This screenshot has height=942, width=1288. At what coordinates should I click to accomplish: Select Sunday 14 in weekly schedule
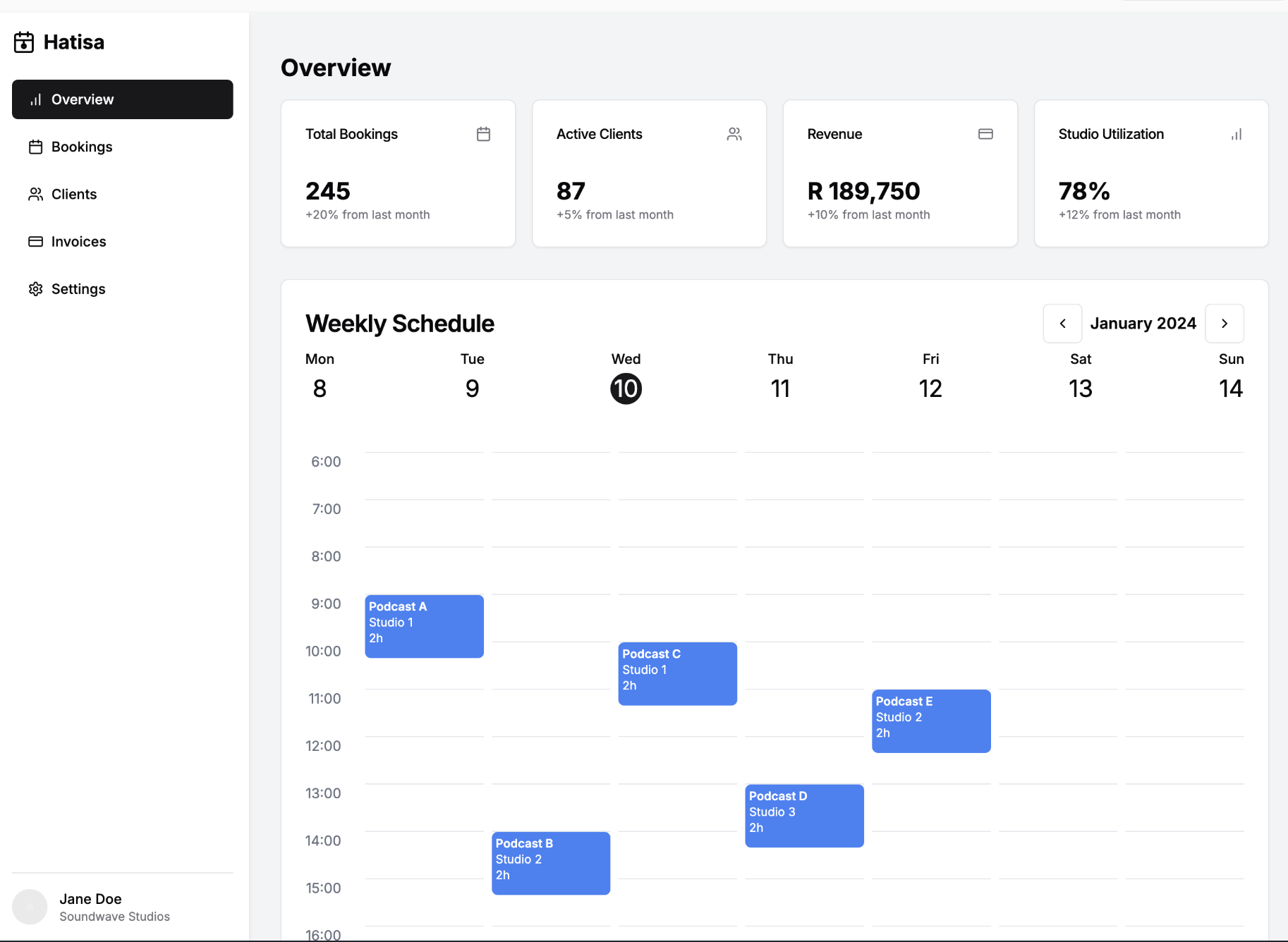(x=1231, y=379)
